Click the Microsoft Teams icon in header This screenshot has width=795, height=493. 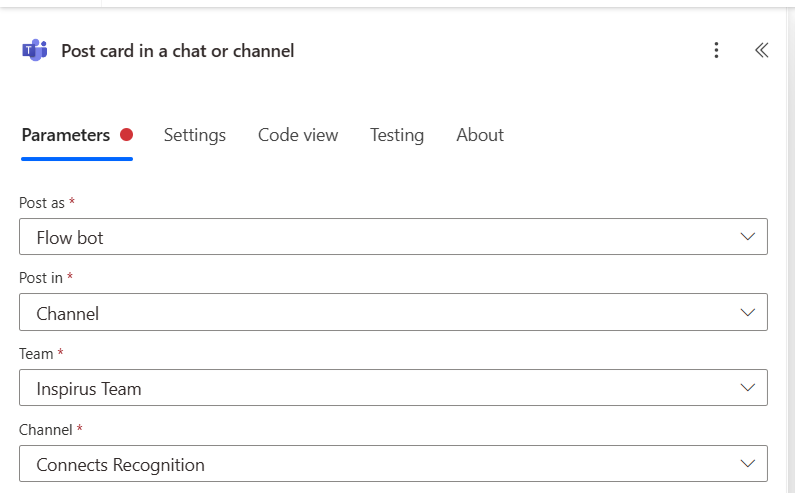(34, 50)
